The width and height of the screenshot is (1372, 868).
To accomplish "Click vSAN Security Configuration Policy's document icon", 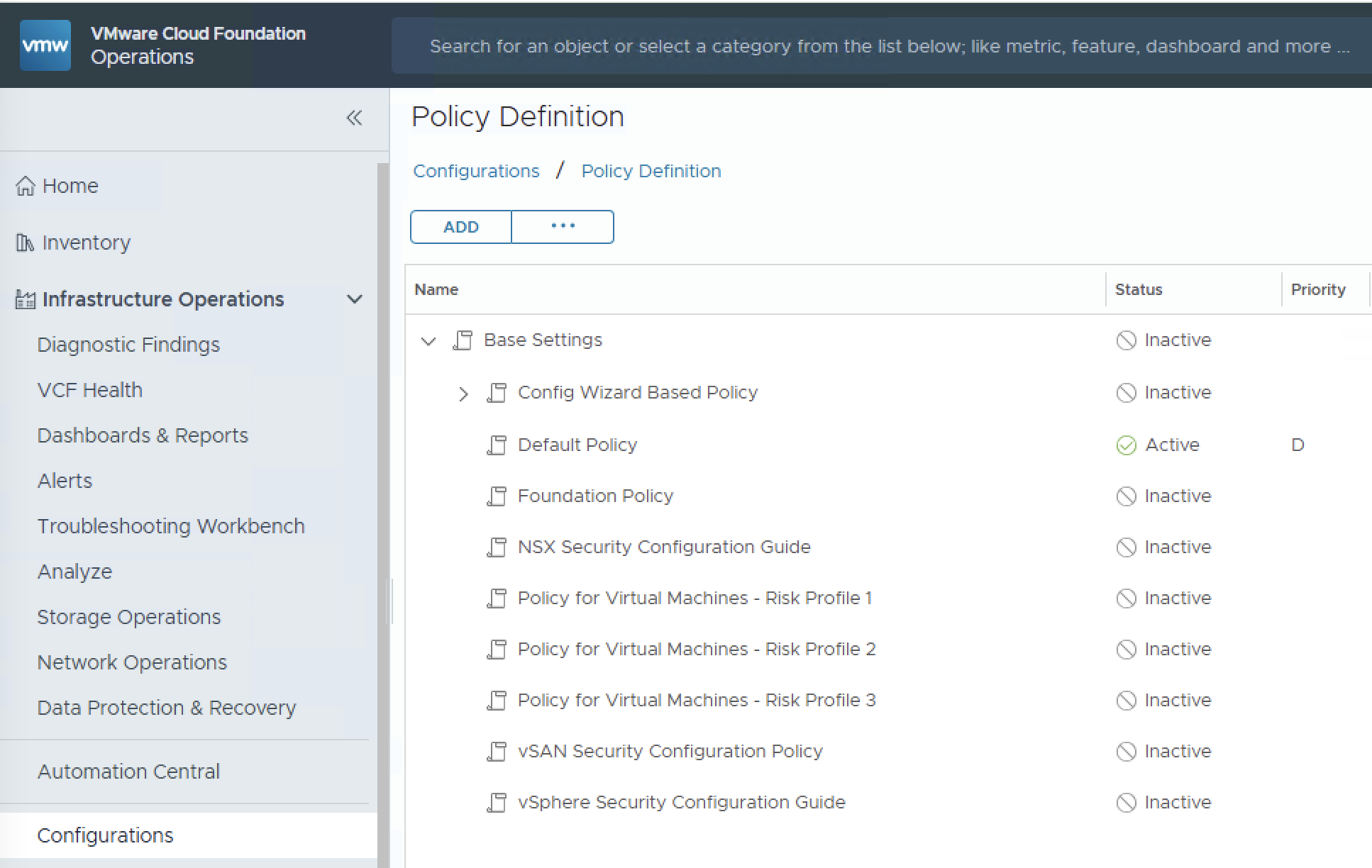I will pyautogui.click(x=497, y=752).
